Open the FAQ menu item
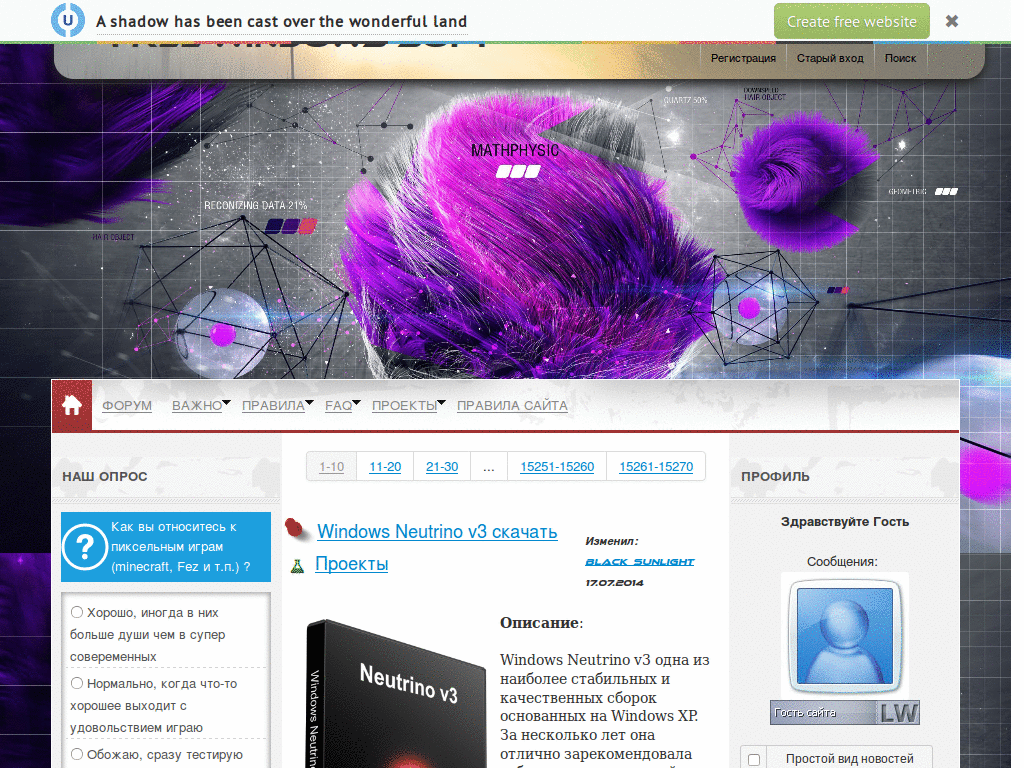Viewport: 1024px width, 768px height. [x=338, y=406]
